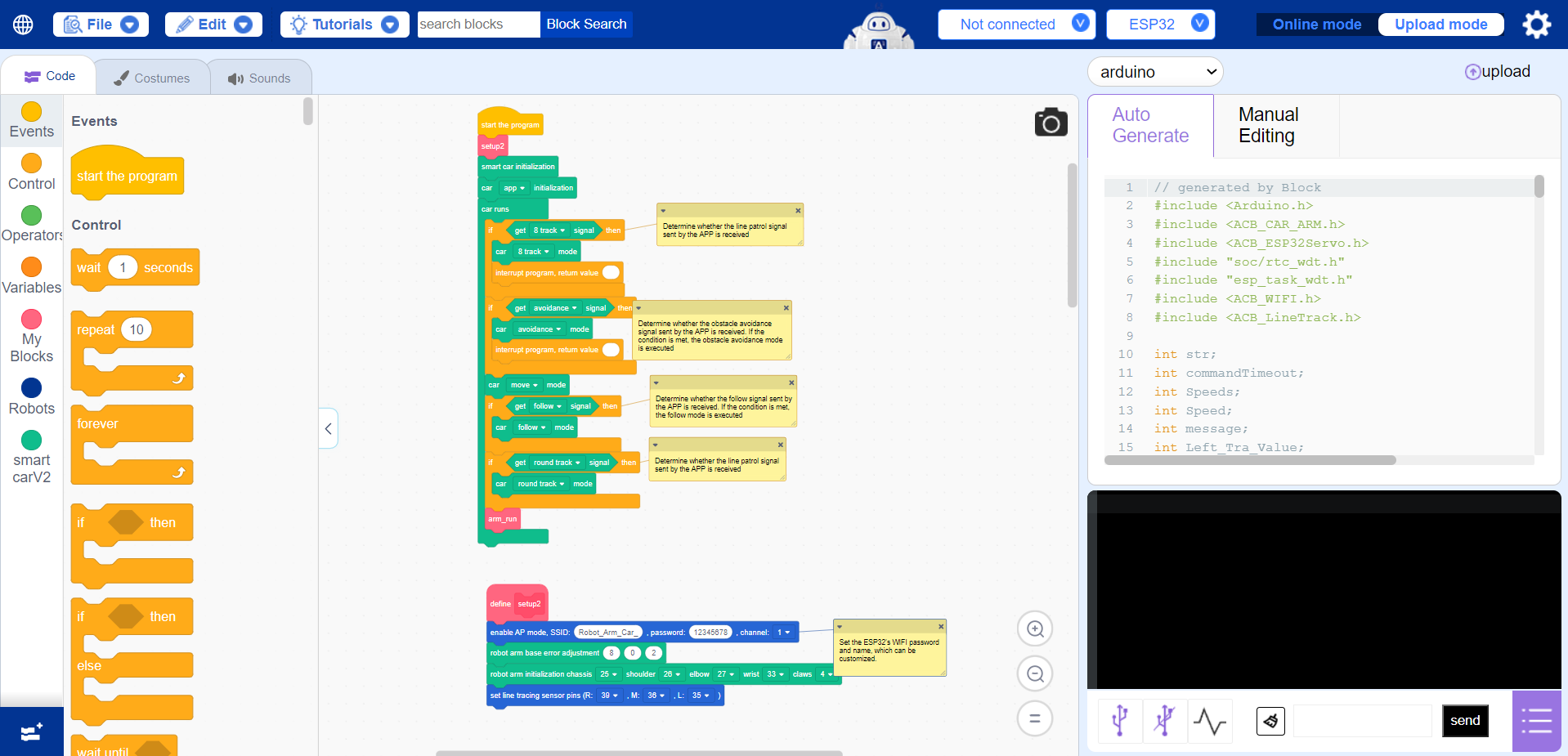Open the Manual Editing tab
The image size is (1568, 756).
pos(1268,125)
